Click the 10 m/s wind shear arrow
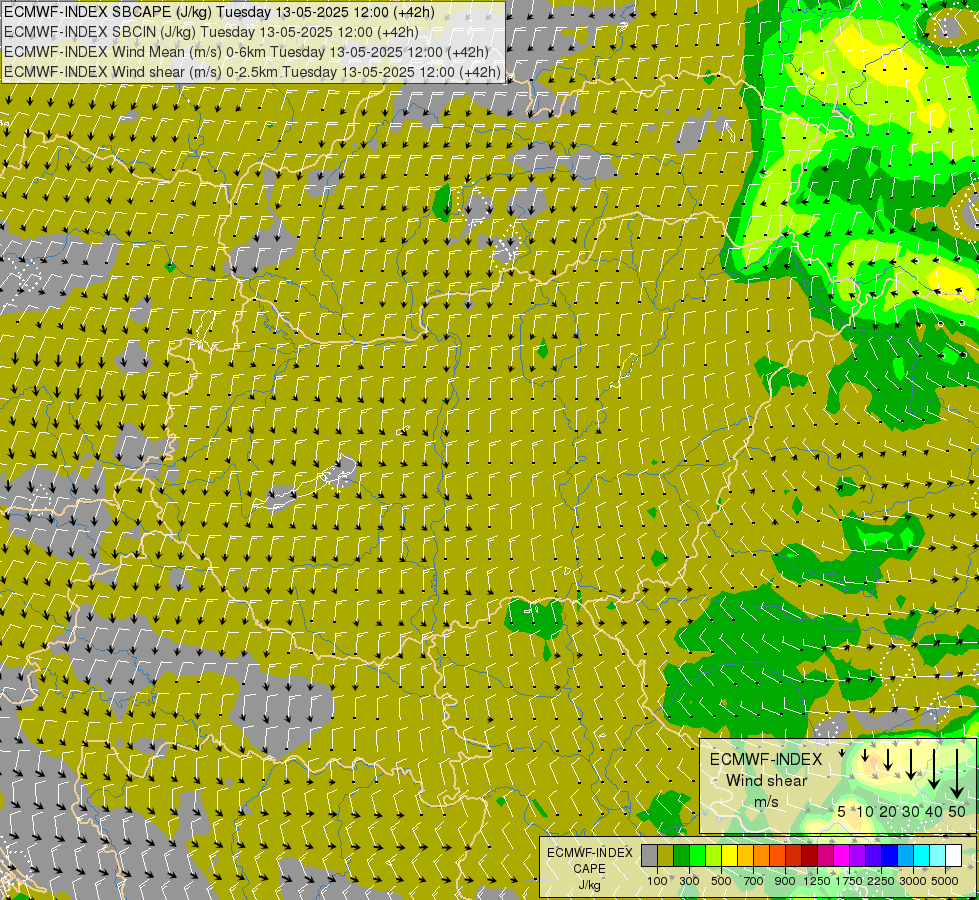Image resolution: width=979 pixels, height=900 pixels. pyautogui.click(x=865, y=755)
